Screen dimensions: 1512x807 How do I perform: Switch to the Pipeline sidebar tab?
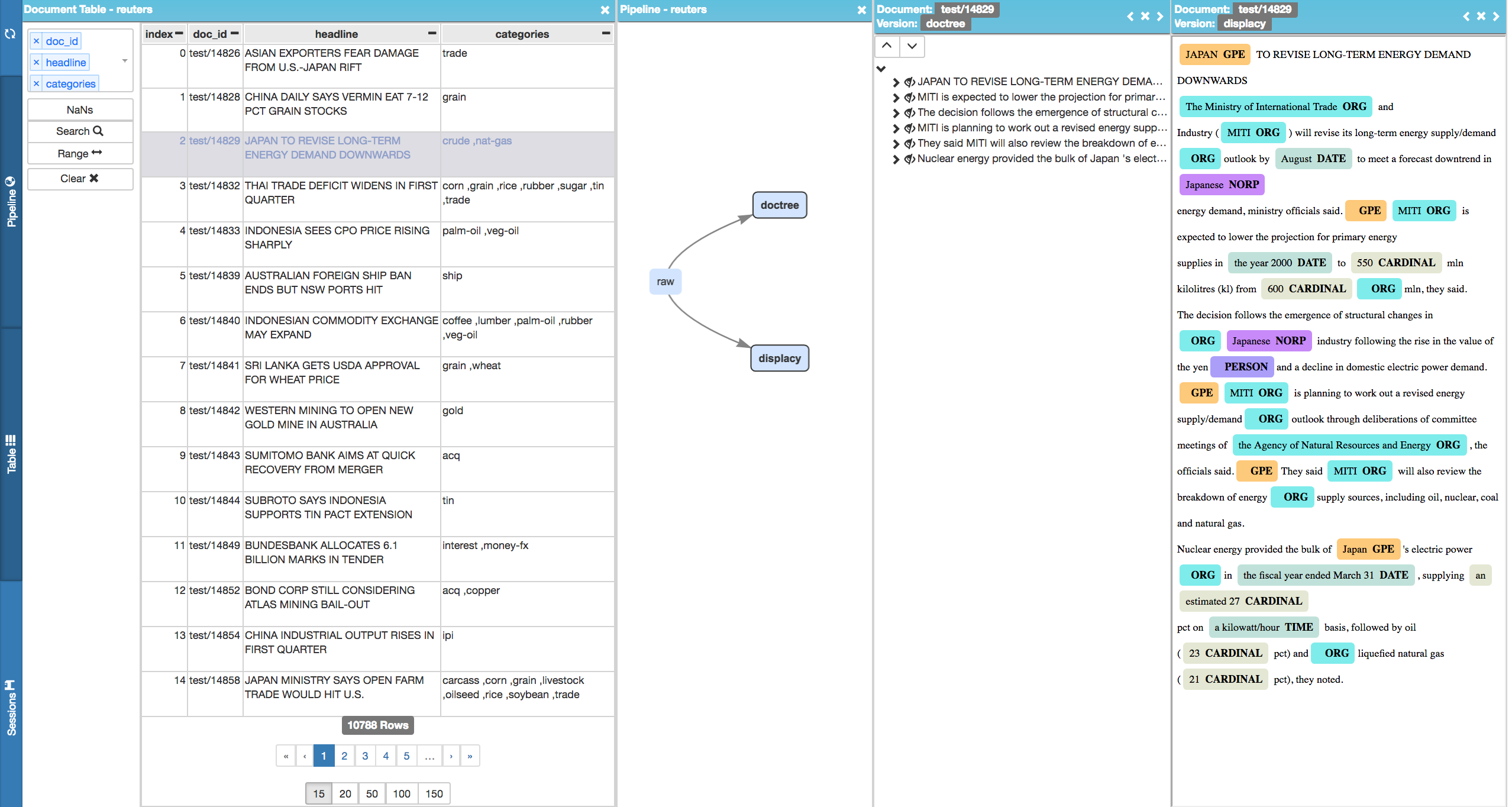click(11, 202)
